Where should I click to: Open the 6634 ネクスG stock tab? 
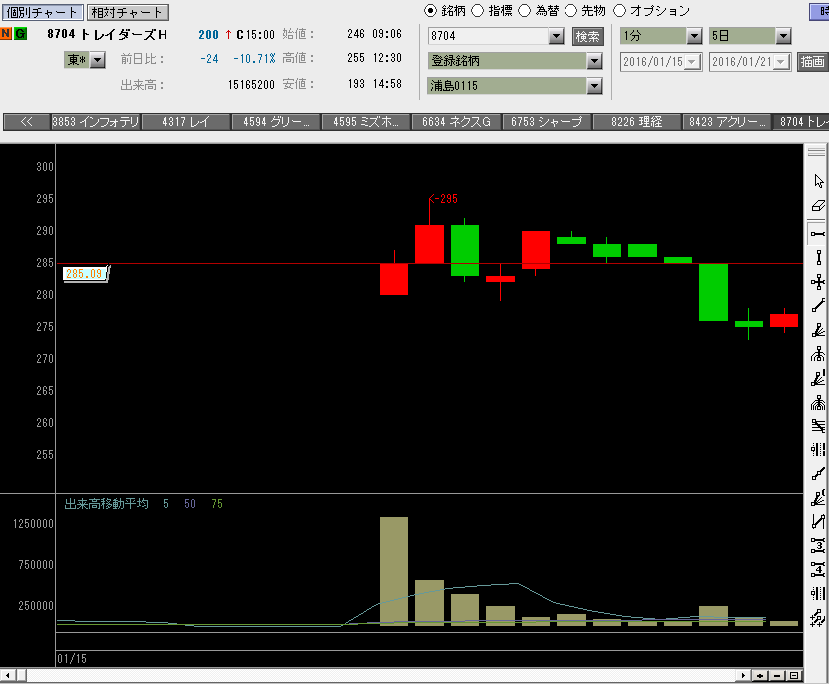coord(456,122)
